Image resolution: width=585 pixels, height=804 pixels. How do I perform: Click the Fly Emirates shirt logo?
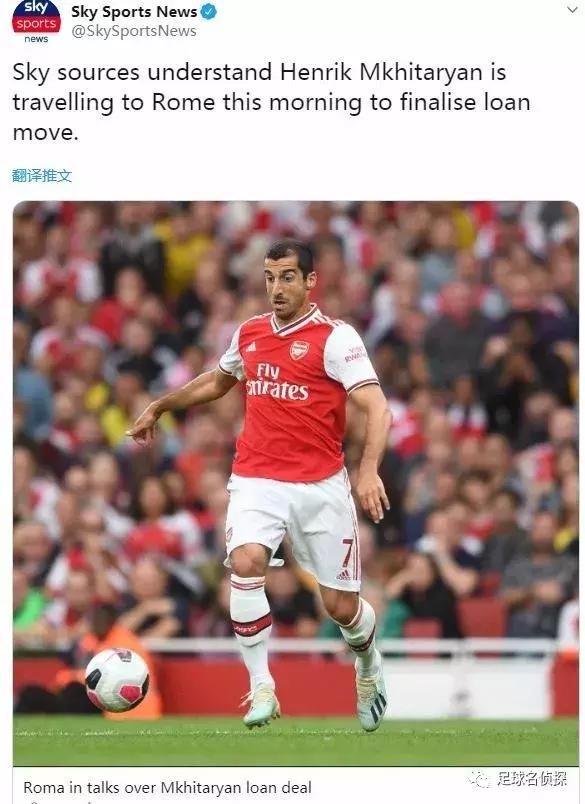[277, 382]
